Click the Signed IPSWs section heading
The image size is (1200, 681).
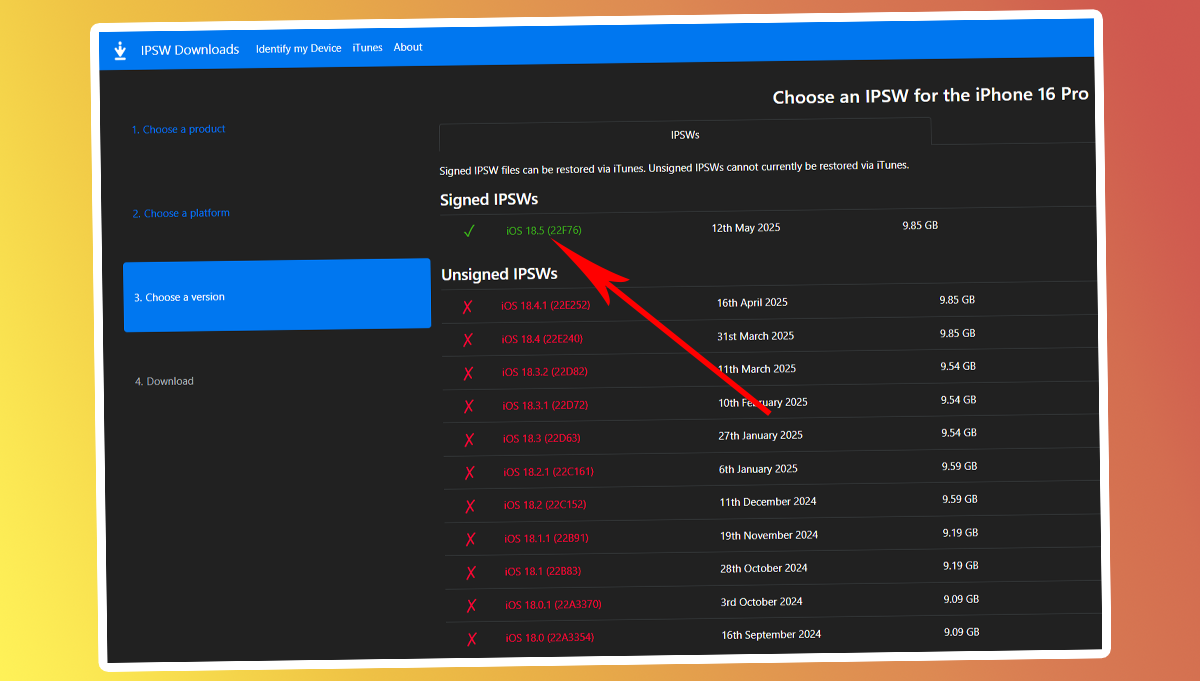pyautogui.click(x=489, y=200)
